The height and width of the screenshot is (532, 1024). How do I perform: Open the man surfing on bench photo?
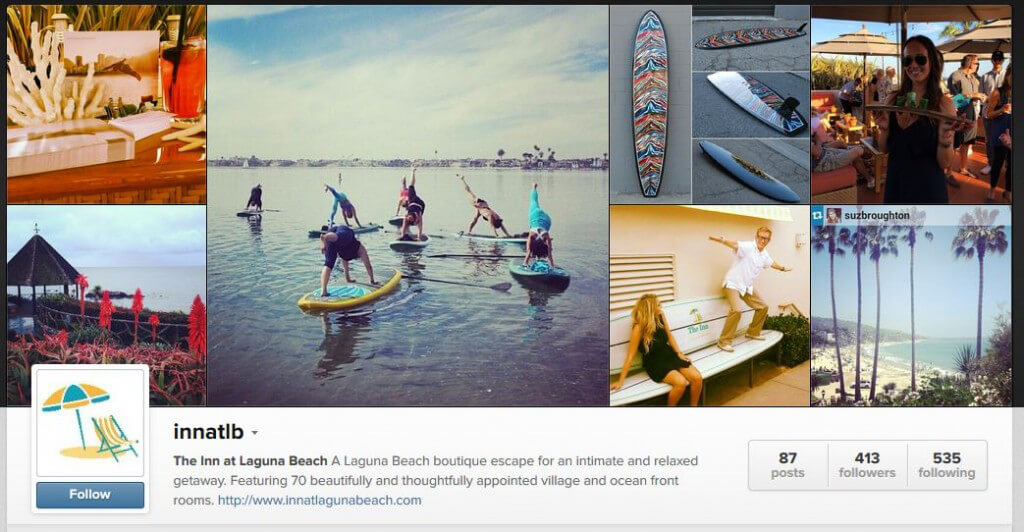[x=710, y=306]
